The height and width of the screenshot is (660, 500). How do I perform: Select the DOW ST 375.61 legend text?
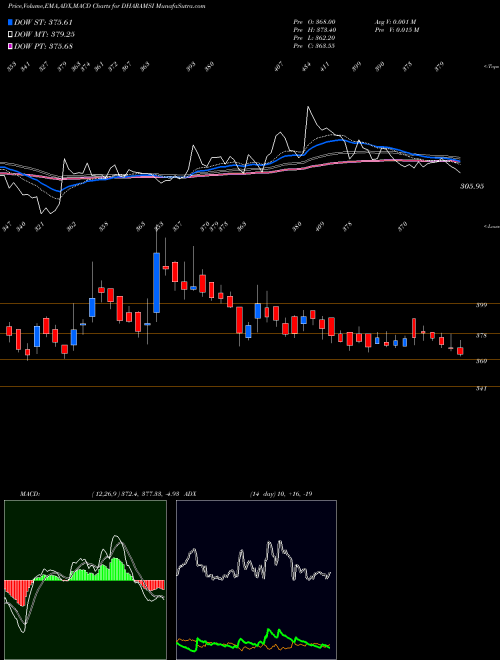[44, 23]
